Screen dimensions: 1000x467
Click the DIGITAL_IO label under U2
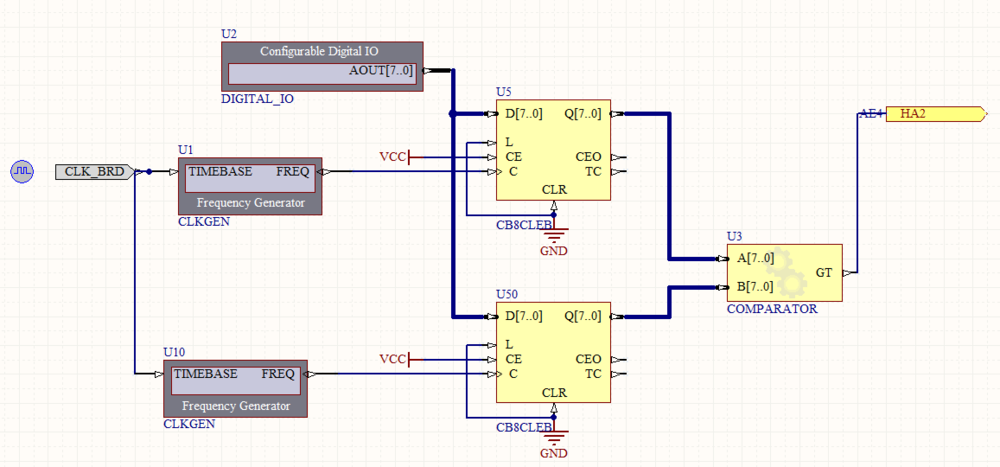pyautogui.click(x=257, y=100)
